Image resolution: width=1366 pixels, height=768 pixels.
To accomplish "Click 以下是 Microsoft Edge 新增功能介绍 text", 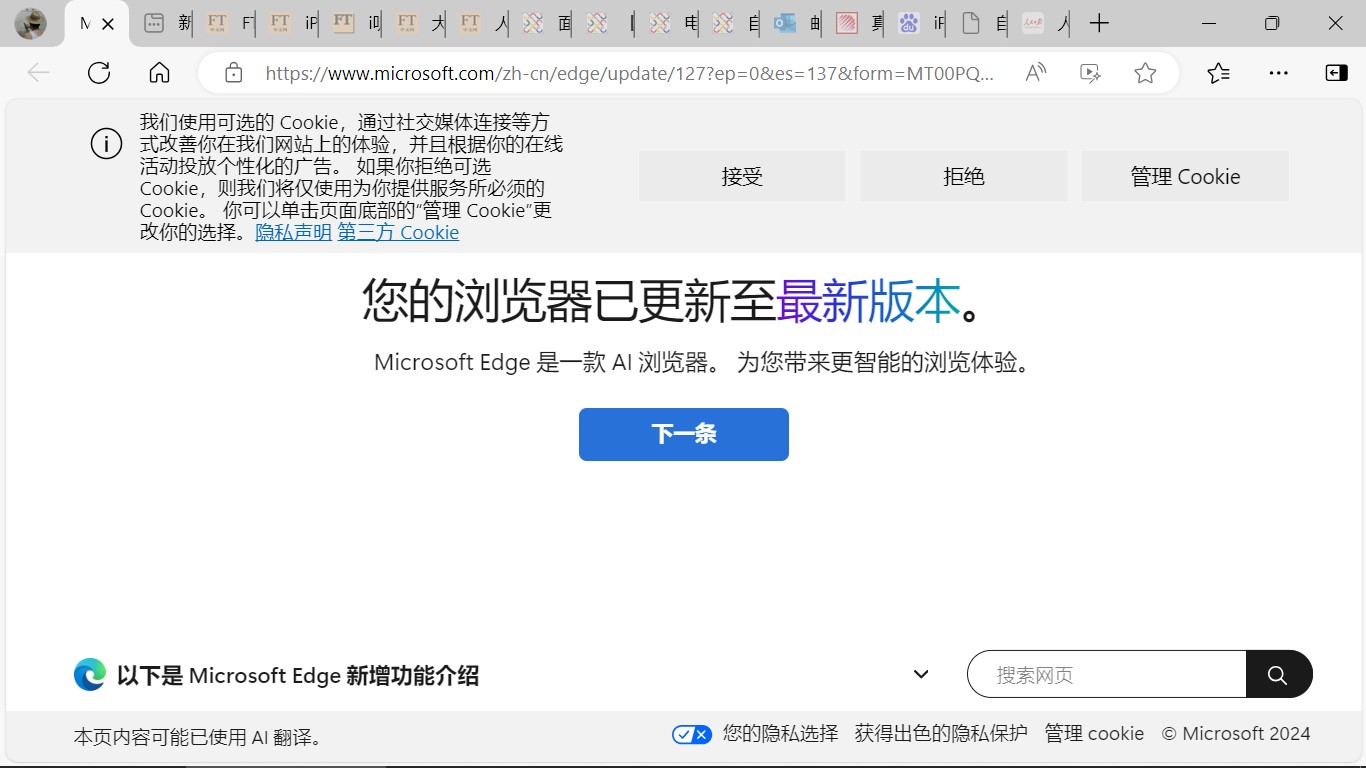I will 298,675.
